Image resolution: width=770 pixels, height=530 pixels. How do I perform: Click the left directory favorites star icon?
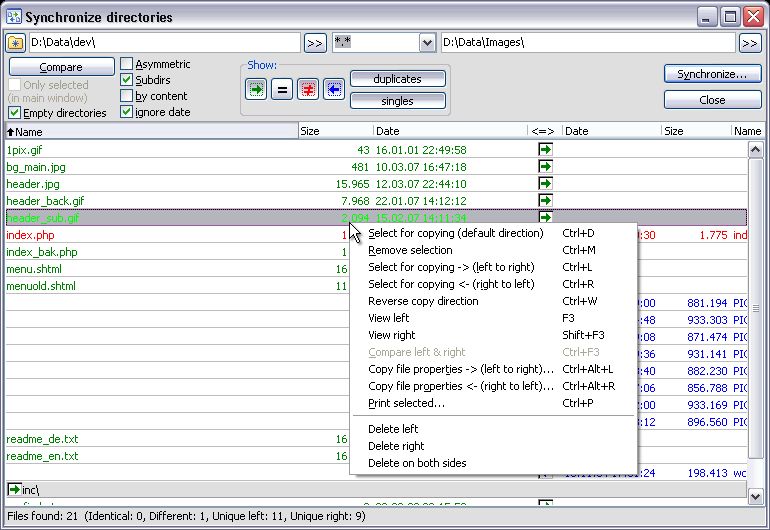click(x=16, y=43)
